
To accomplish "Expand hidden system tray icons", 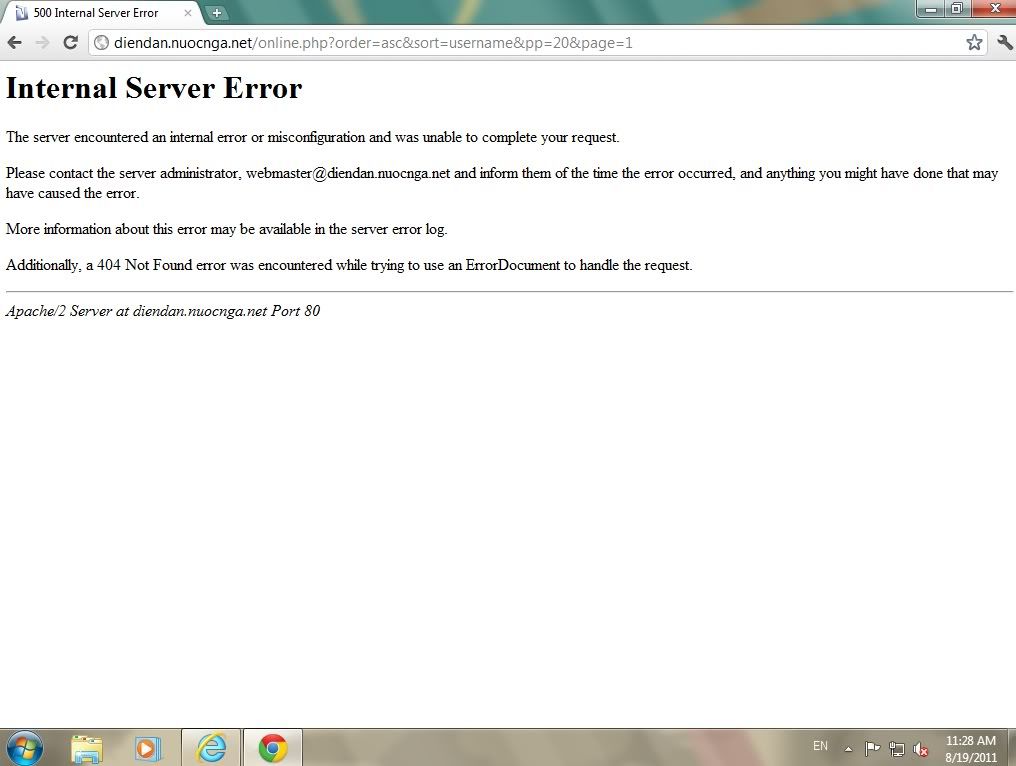I will tap(849, 748).
